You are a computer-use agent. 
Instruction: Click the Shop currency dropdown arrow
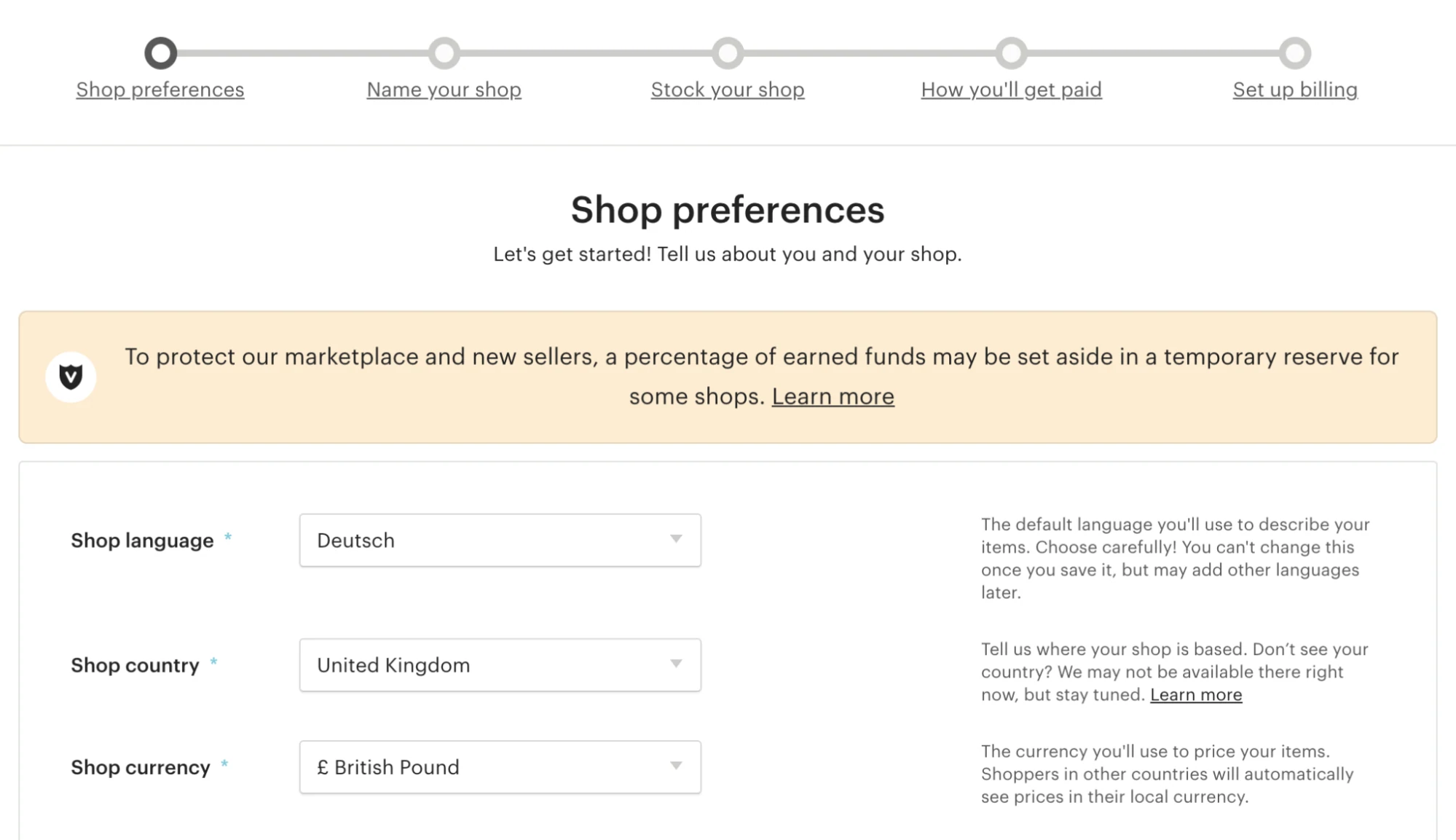[676, 766]
